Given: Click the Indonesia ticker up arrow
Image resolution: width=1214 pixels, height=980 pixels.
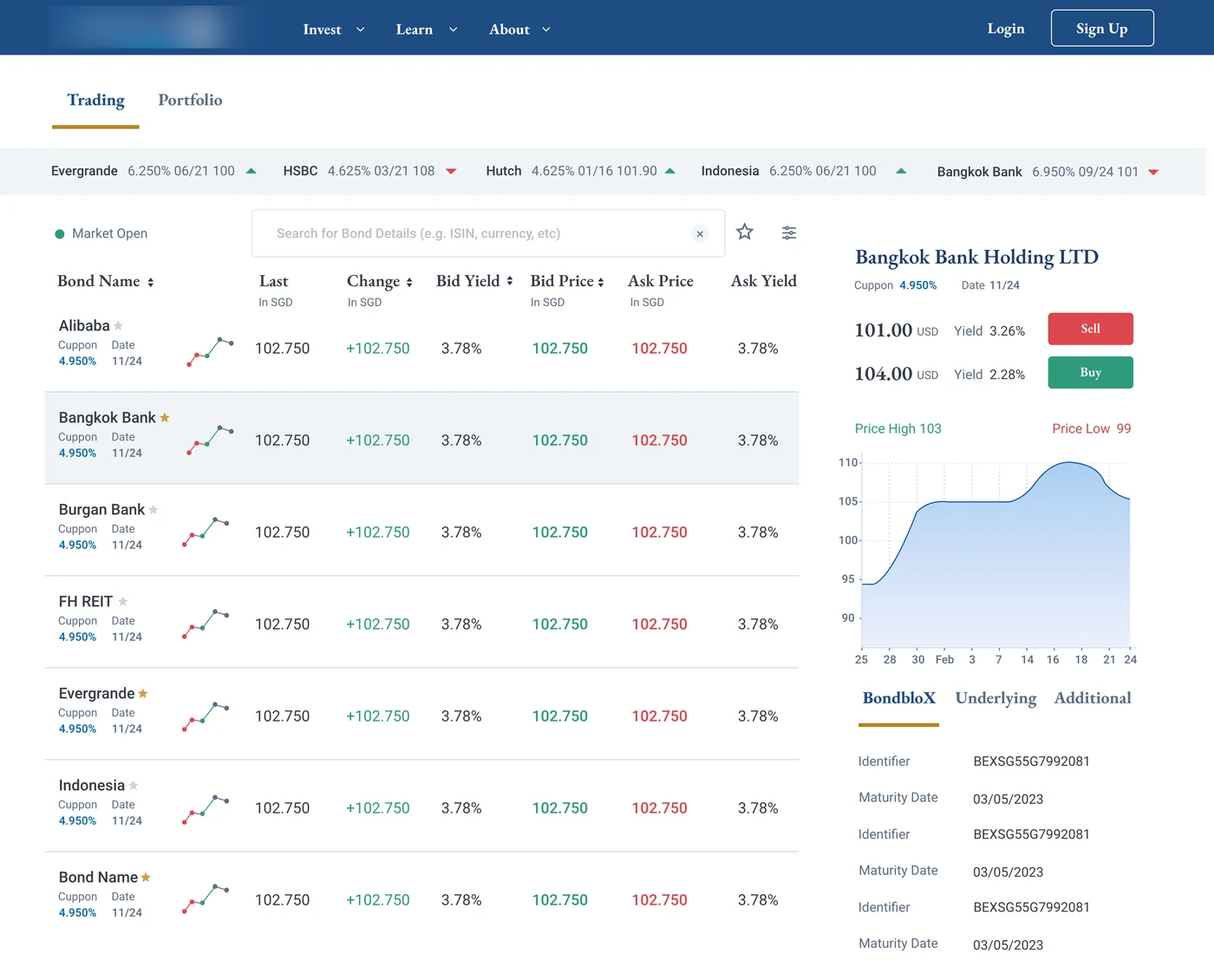Looking at the screenshot, I should pyautogui.click(x=901, y=171).
